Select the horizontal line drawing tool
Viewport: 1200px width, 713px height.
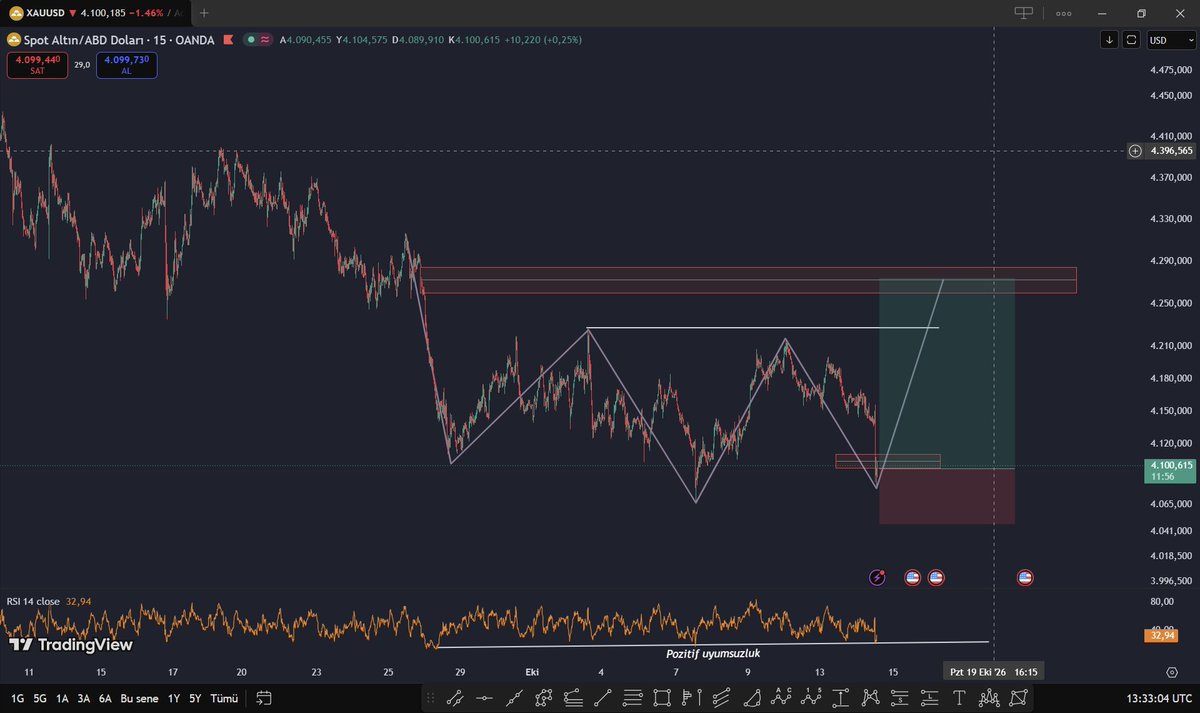(x=484, y=697)
